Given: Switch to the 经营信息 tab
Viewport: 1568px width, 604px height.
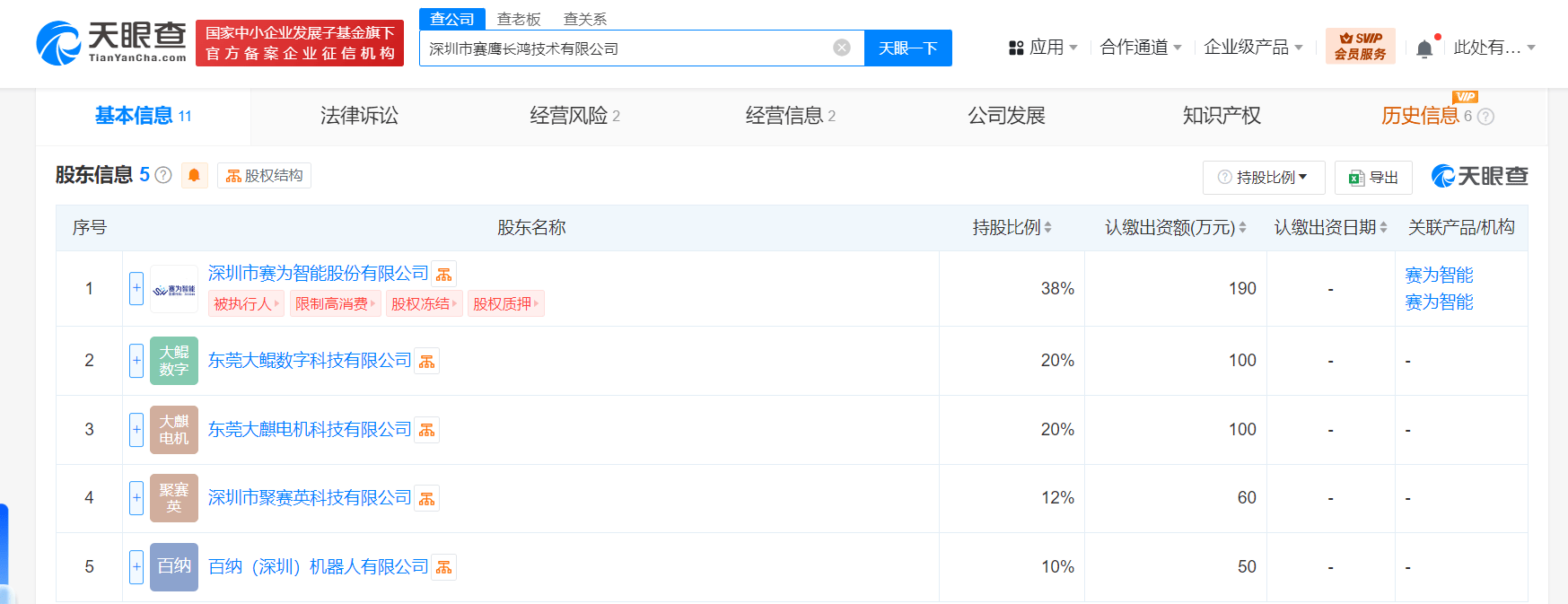Looking at the screenshot, I should pyautogui.click(x=790, y=116).
